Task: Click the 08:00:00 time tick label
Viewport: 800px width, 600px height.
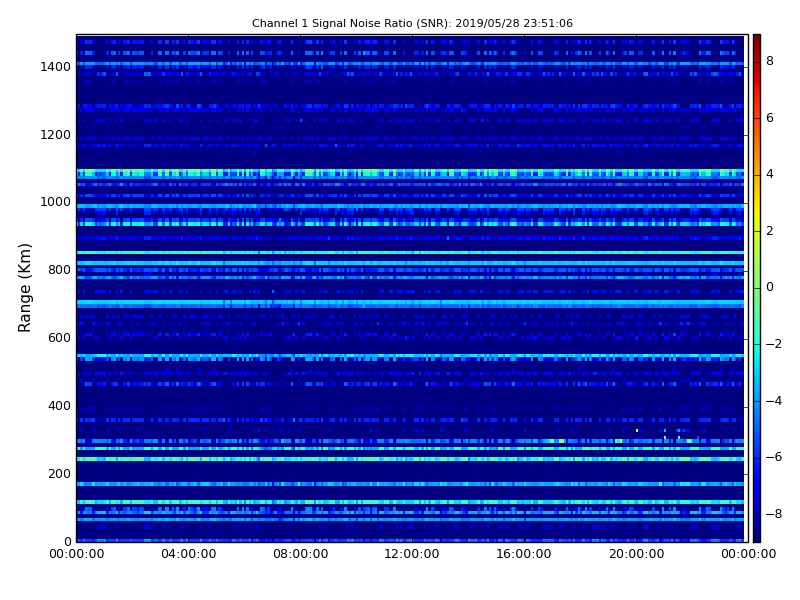Action: [x=301, y=554]
